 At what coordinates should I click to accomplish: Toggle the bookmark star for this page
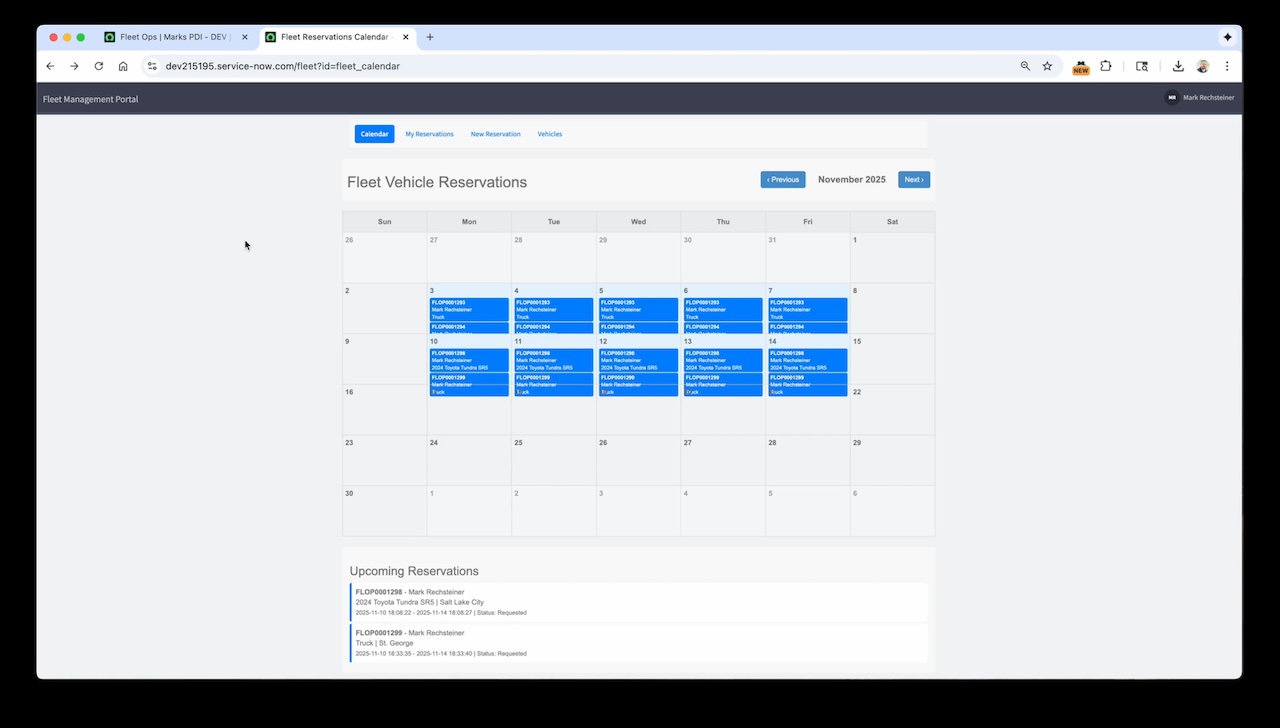[x=1047, y=66]
